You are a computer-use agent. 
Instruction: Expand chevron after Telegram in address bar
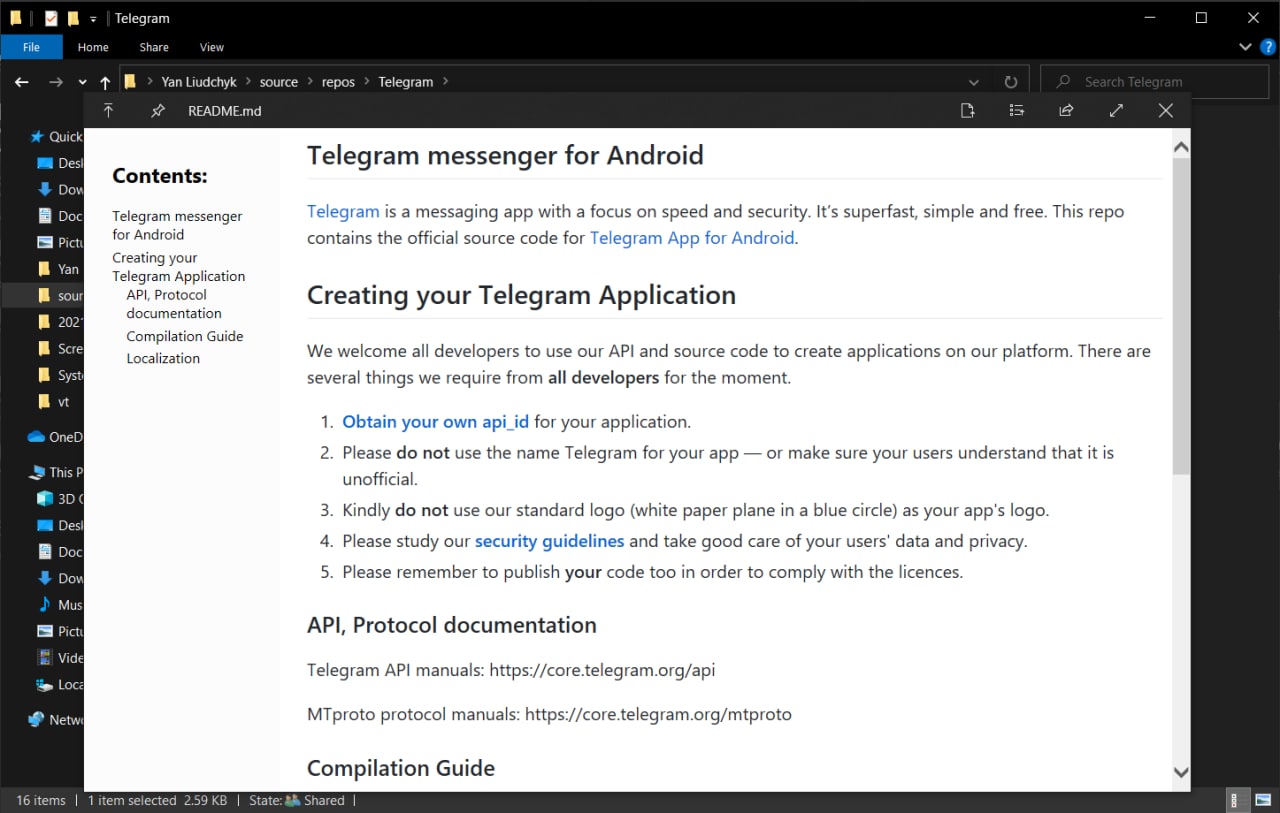click(445, 82)
